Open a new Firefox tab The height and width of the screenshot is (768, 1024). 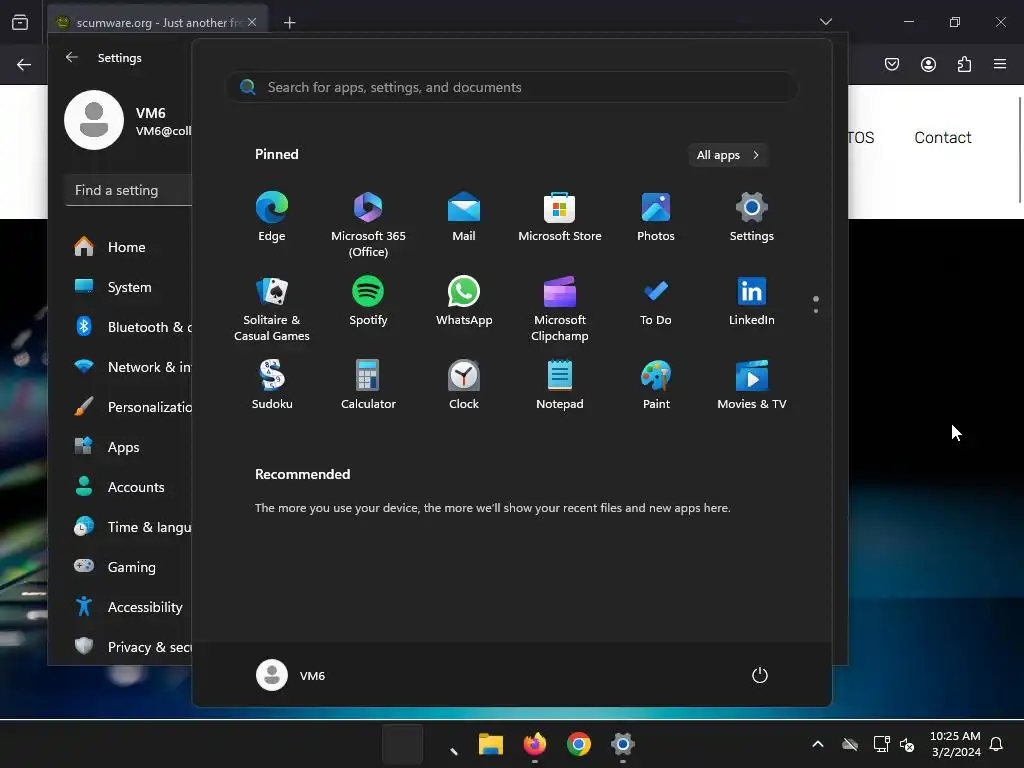click(289, 22)
